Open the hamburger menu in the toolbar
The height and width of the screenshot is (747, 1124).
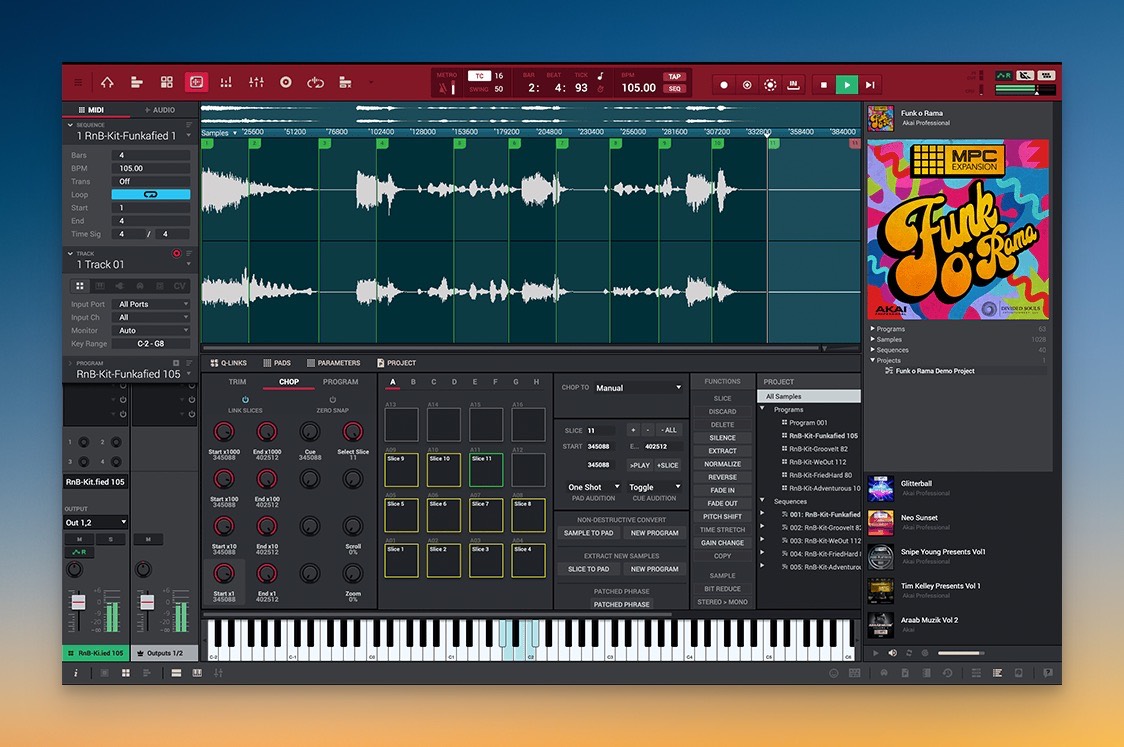[x=79, y=83]
